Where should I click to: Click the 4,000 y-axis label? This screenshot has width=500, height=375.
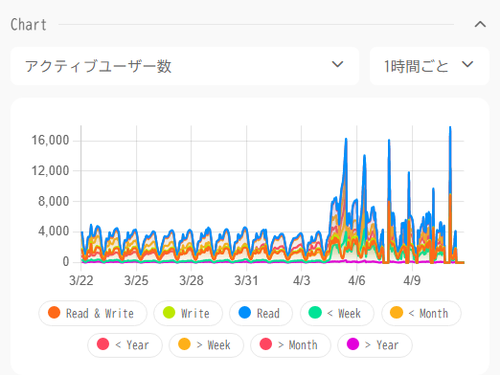tap(53, 231)
